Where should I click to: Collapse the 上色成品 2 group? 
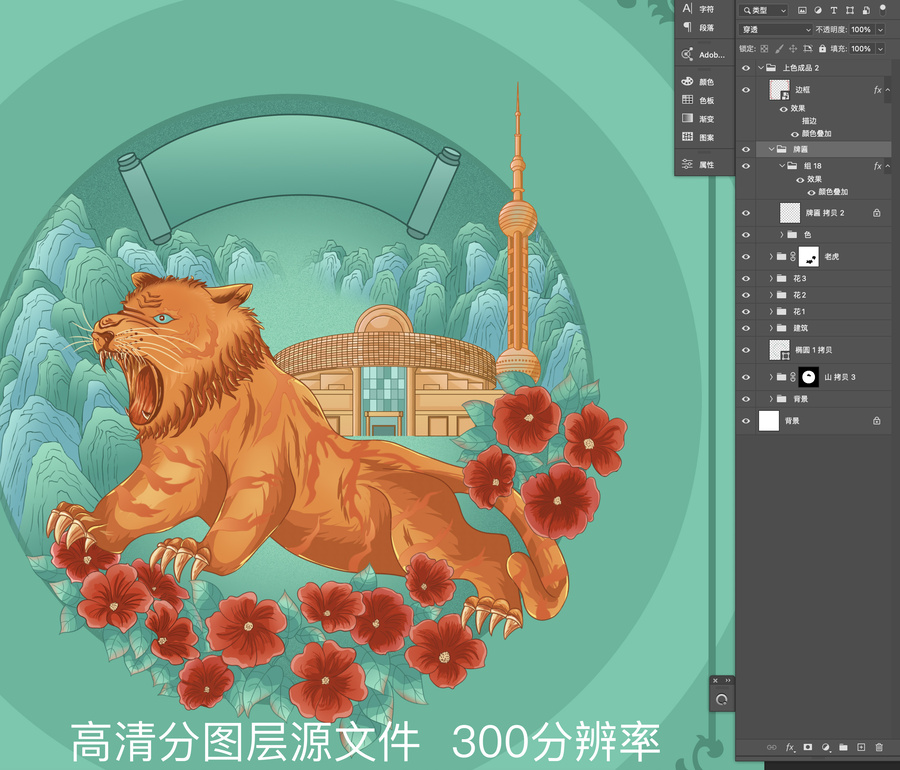[761, 68]
